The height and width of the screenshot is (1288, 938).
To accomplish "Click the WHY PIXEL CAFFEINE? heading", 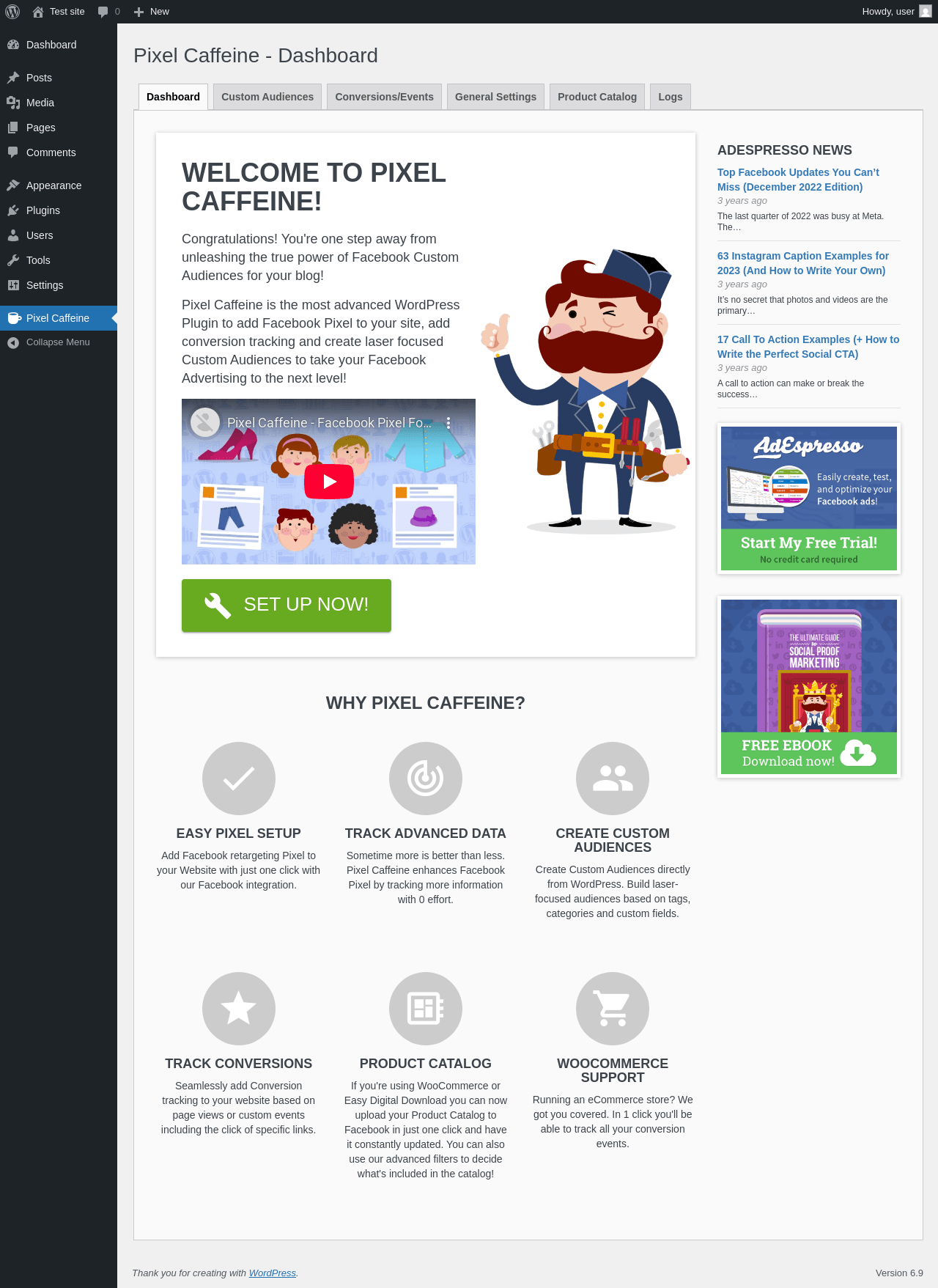I will click(x=426, y=703).
